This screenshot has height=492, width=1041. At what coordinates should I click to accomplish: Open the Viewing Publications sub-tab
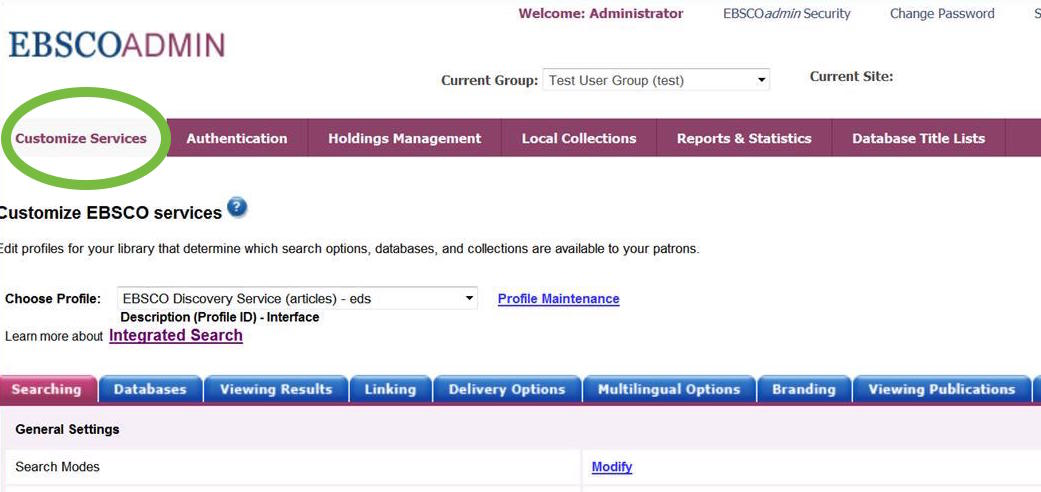941,389
